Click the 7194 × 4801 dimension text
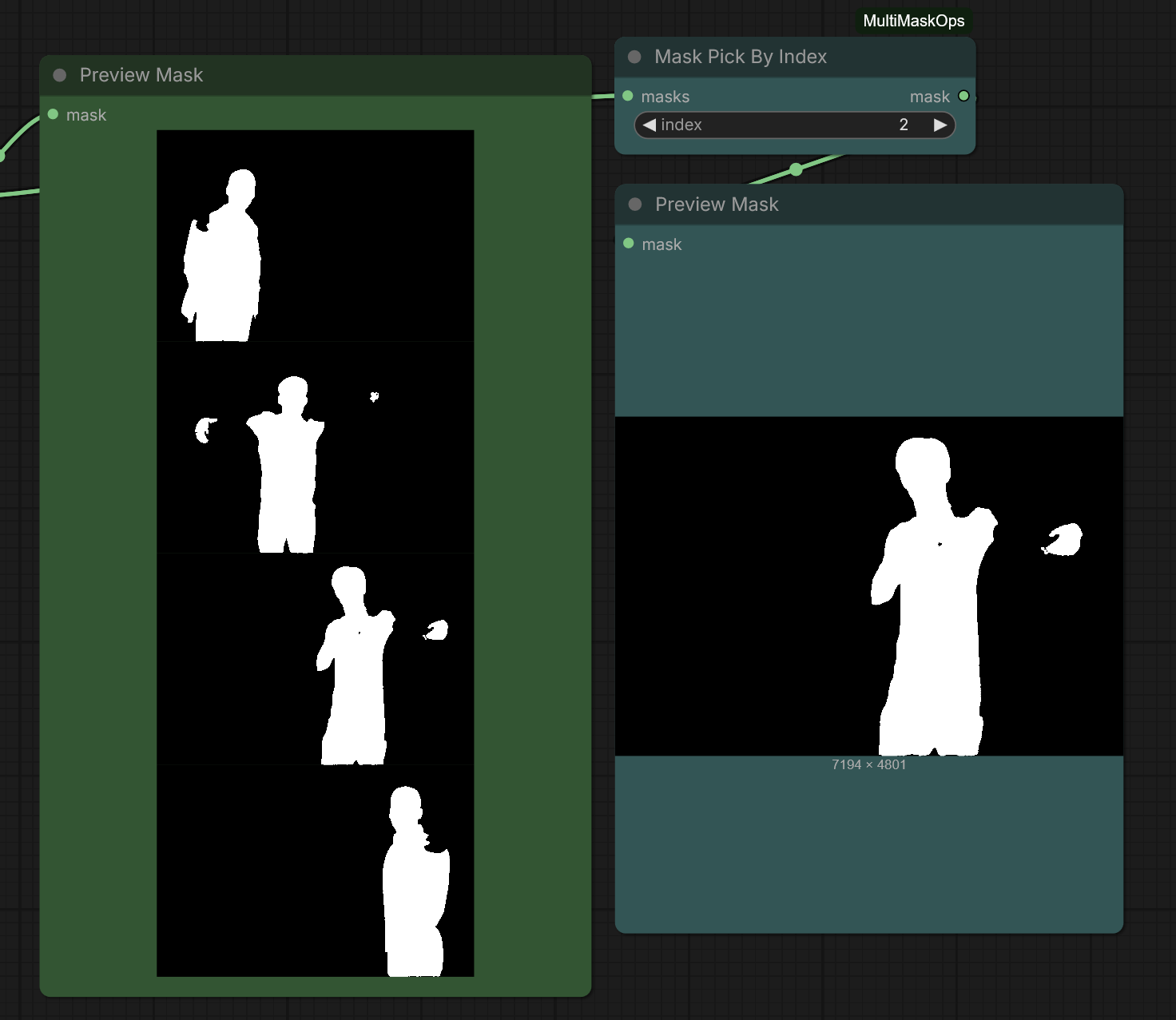 (869, 764)
